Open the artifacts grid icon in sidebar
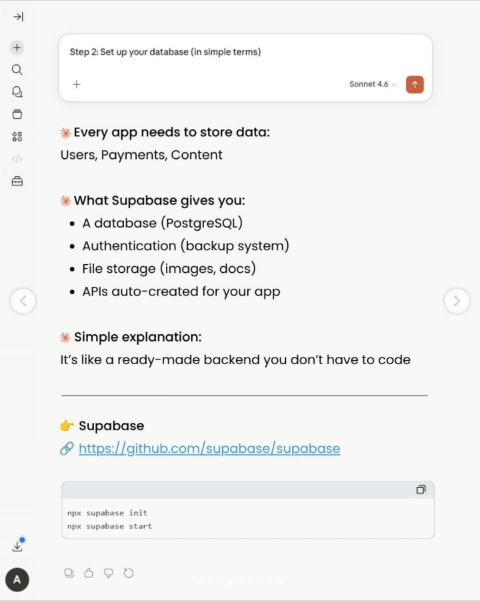The image size is (480, 601). click(17, 136)
